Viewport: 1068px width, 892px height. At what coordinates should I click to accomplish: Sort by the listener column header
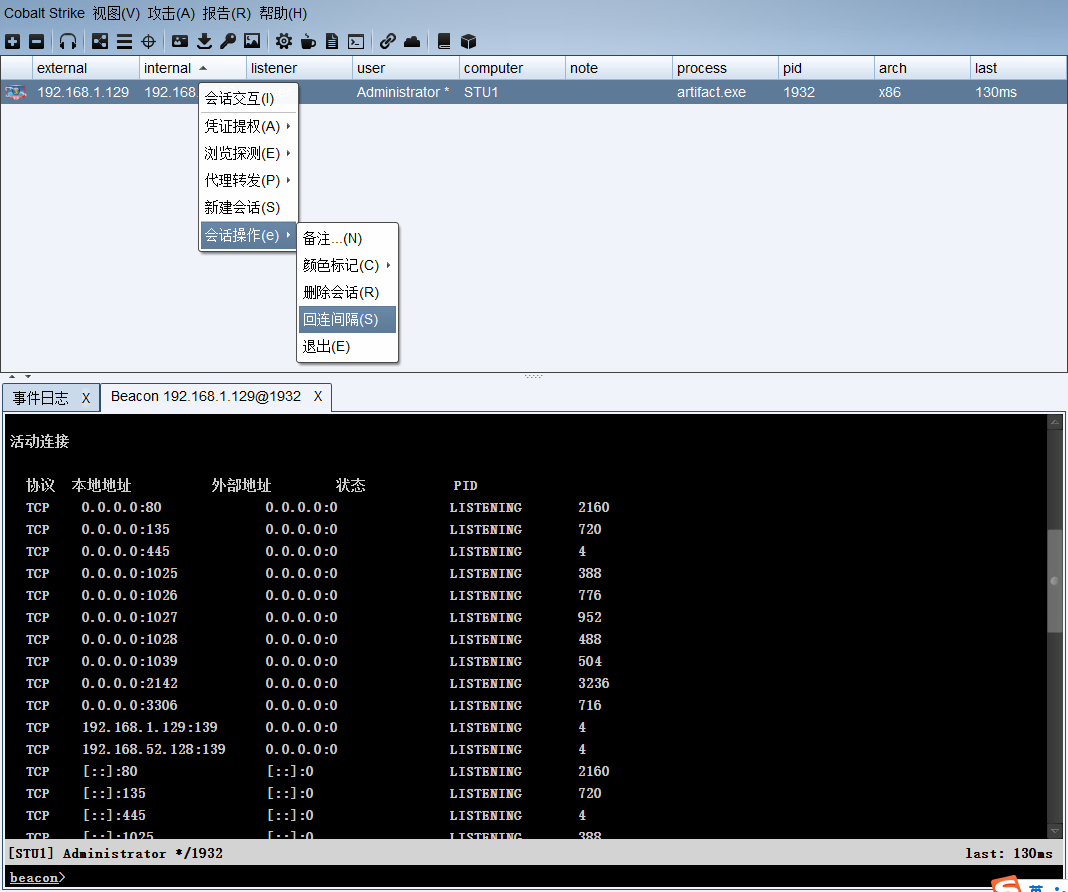point(299,68)
